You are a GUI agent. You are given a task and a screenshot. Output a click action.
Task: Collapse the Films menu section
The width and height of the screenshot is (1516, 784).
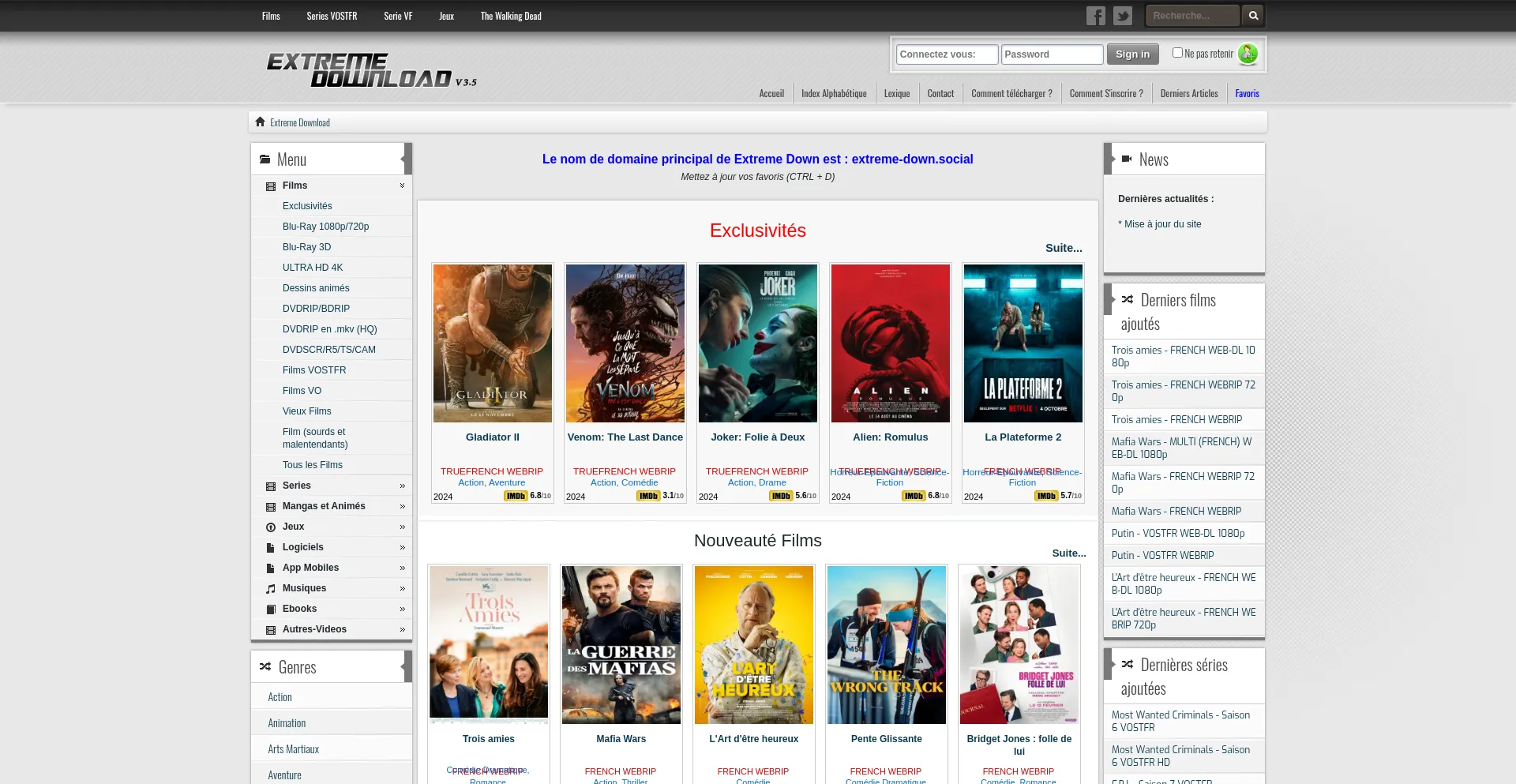402,186
